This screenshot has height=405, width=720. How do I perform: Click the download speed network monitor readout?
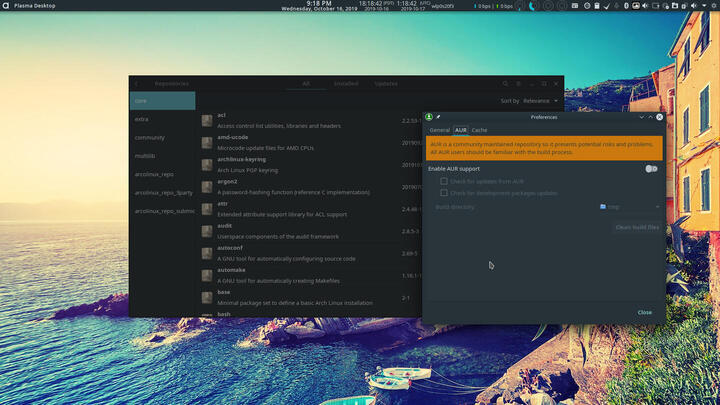click(x=482, y=6)
